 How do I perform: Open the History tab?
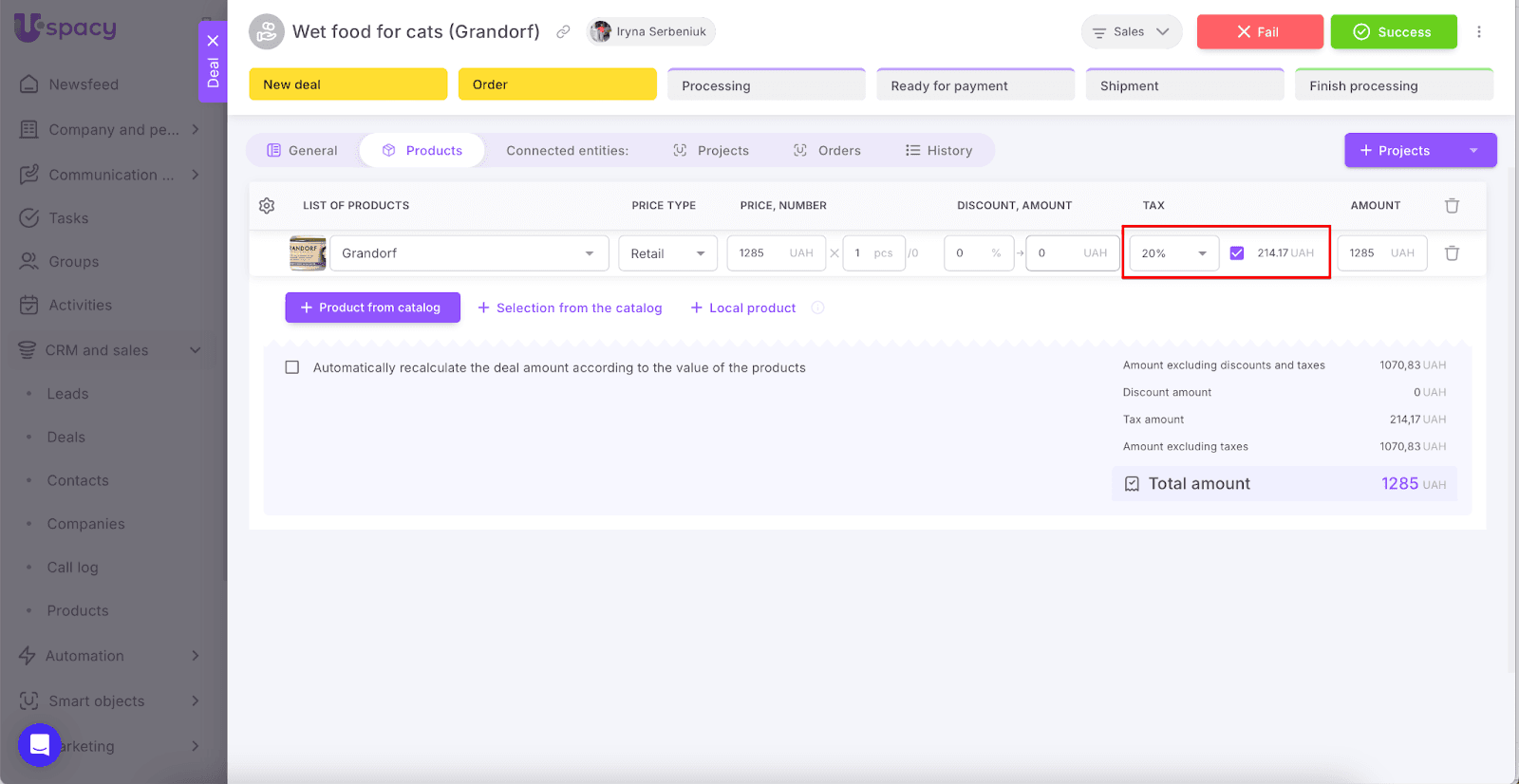pyautogui.click(x=939, y=151)
